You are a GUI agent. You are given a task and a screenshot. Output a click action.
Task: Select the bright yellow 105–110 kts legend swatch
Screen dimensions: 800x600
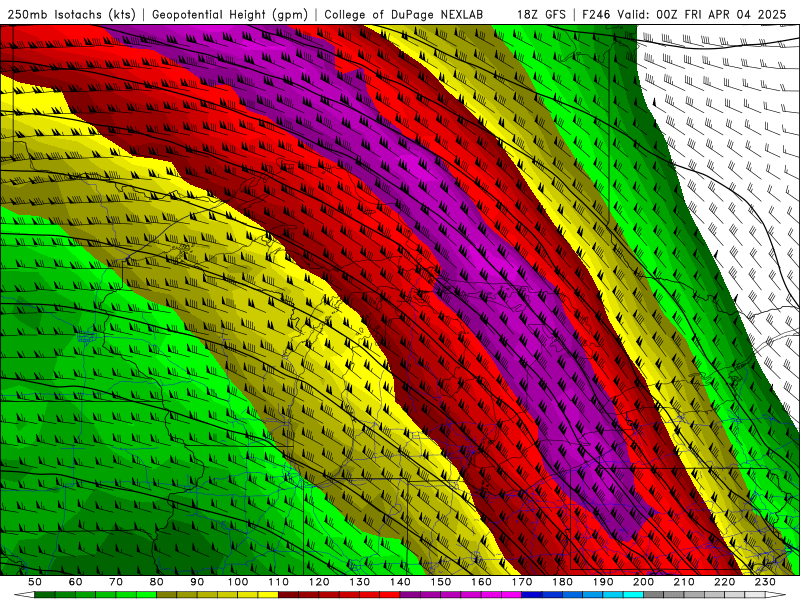pos(268,594)
